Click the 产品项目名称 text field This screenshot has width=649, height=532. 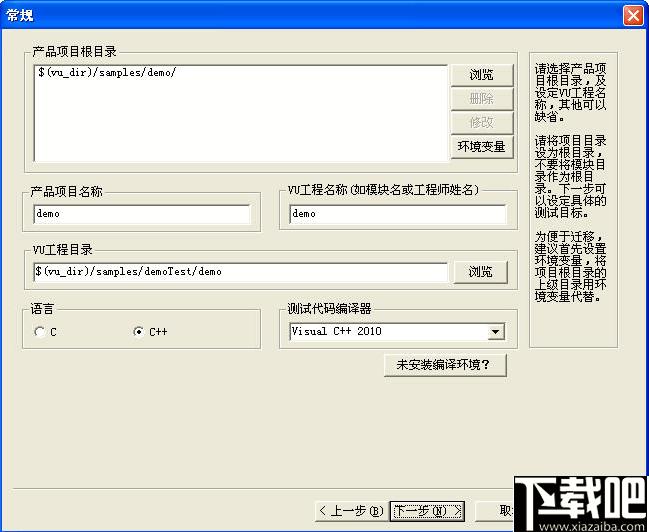pyautogui.click(x=141, y=213)
